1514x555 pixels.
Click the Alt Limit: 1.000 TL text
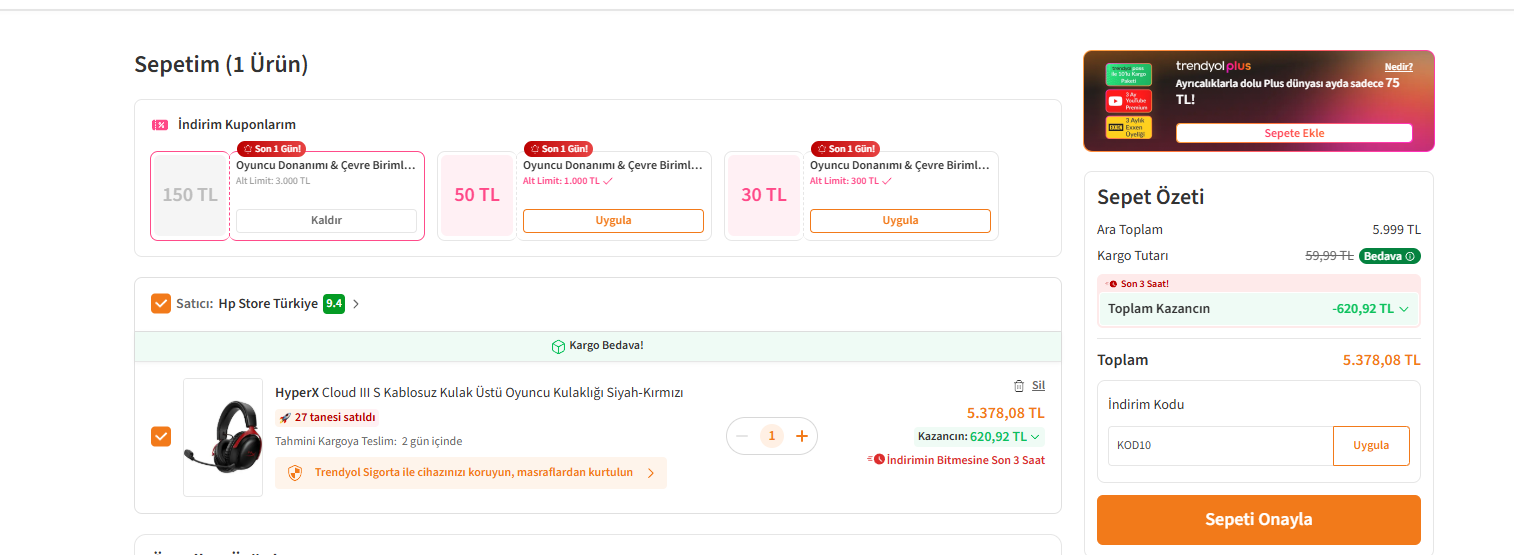(561, 181)
